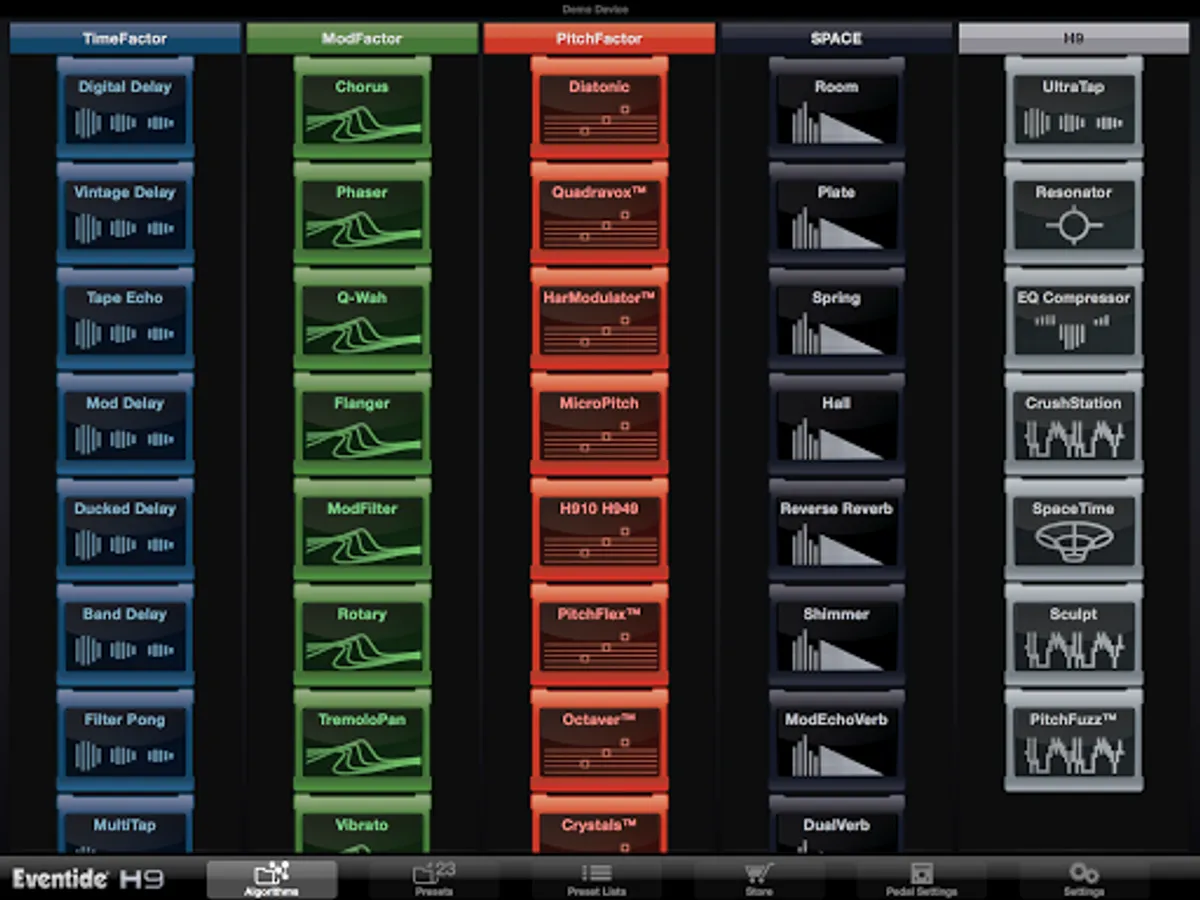Screen dimensions: 1200x900
Task: Click the Eventide H9 logo
Action: 88,879
